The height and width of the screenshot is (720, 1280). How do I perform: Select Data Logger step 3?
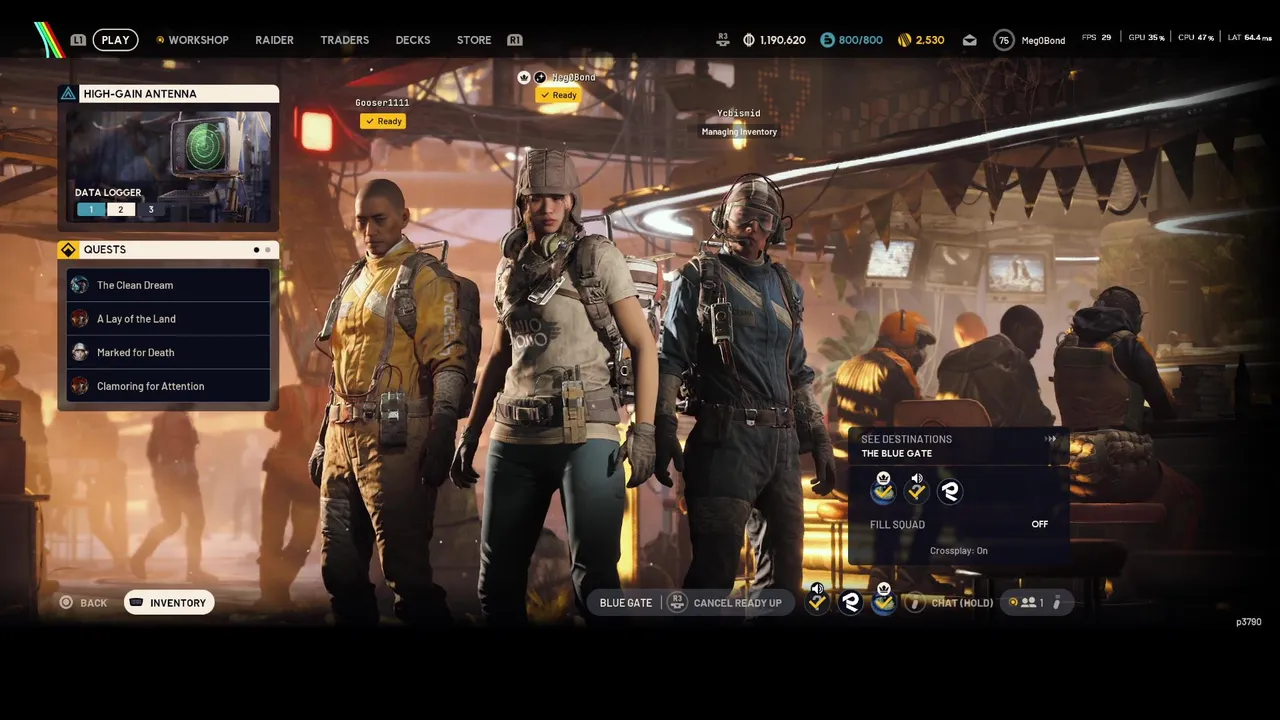(151, 210)
